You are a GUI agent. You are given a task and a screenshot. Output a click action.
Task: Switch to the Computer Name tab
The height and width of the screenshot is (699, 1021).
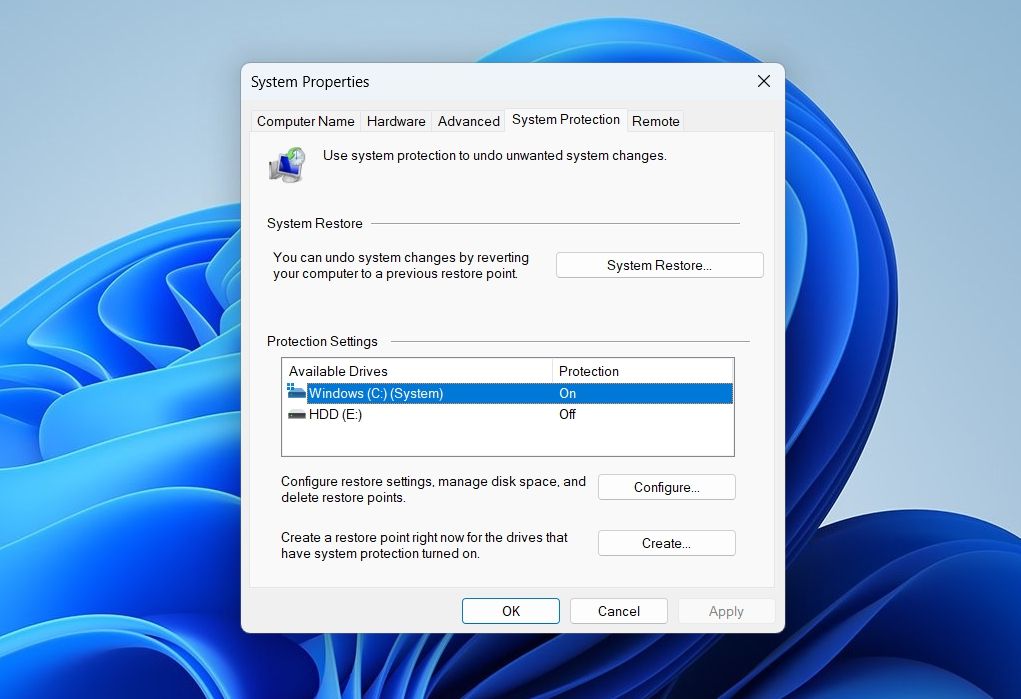pos(305,121)
